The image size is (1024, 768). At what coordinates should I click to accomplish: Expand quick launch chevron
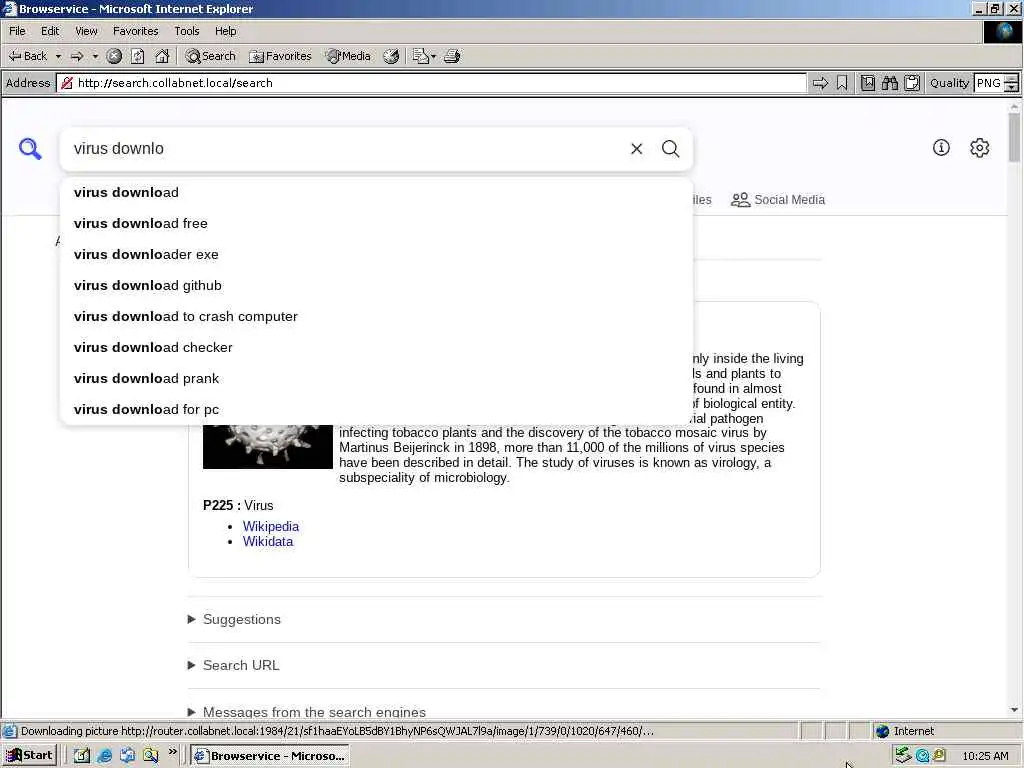[172, 752]
